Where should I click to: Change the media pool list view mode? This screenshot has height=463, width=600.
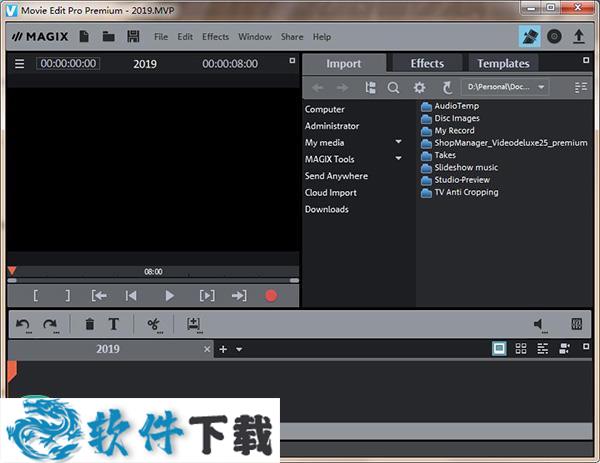[581, 88]
